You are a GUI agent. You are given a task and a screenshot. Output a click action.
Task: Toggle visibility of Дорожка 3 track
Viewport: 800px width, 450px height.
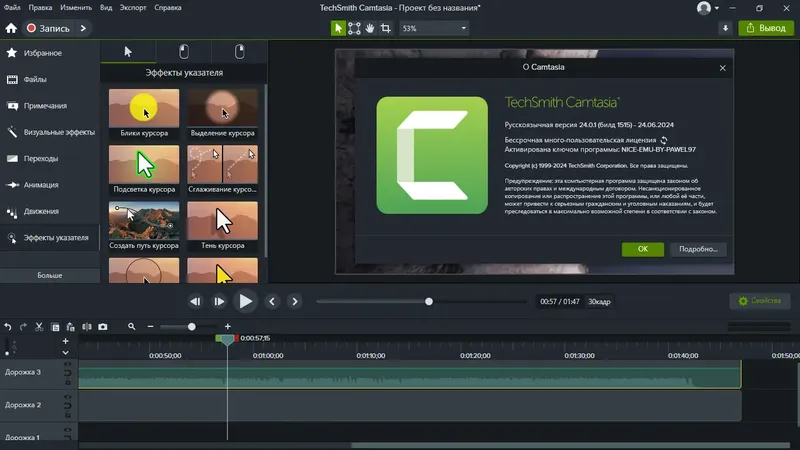[67, 364]
